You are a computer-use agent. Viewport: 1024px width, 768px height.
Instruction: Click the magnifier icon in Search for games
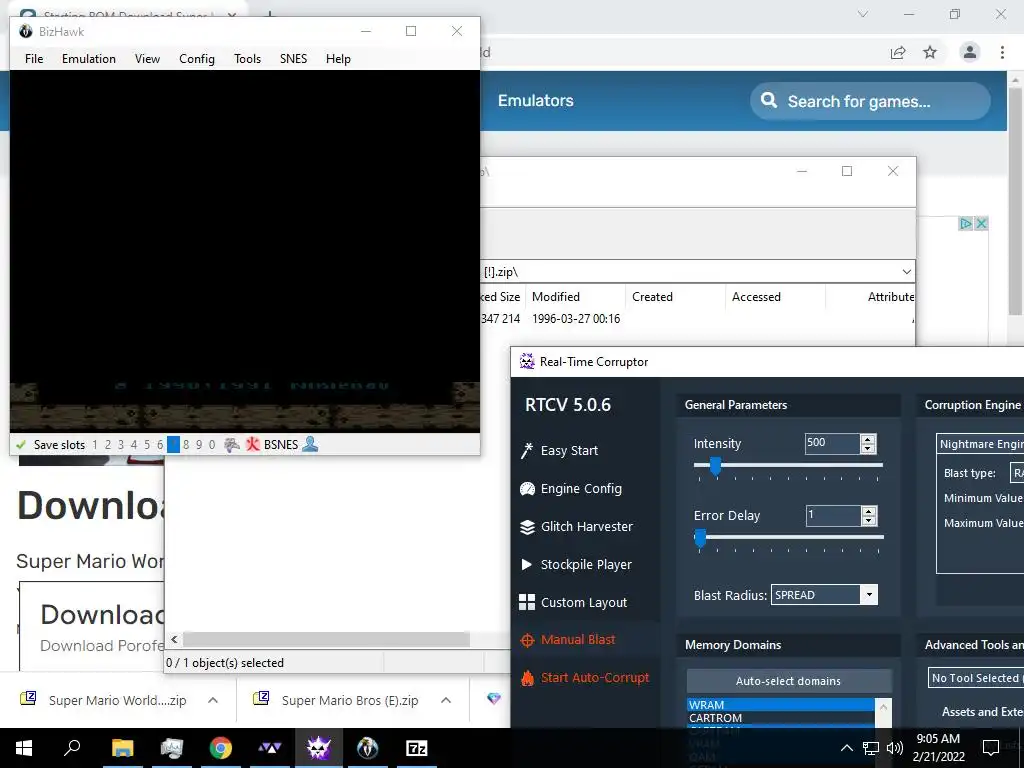click(x=769, y=101)
